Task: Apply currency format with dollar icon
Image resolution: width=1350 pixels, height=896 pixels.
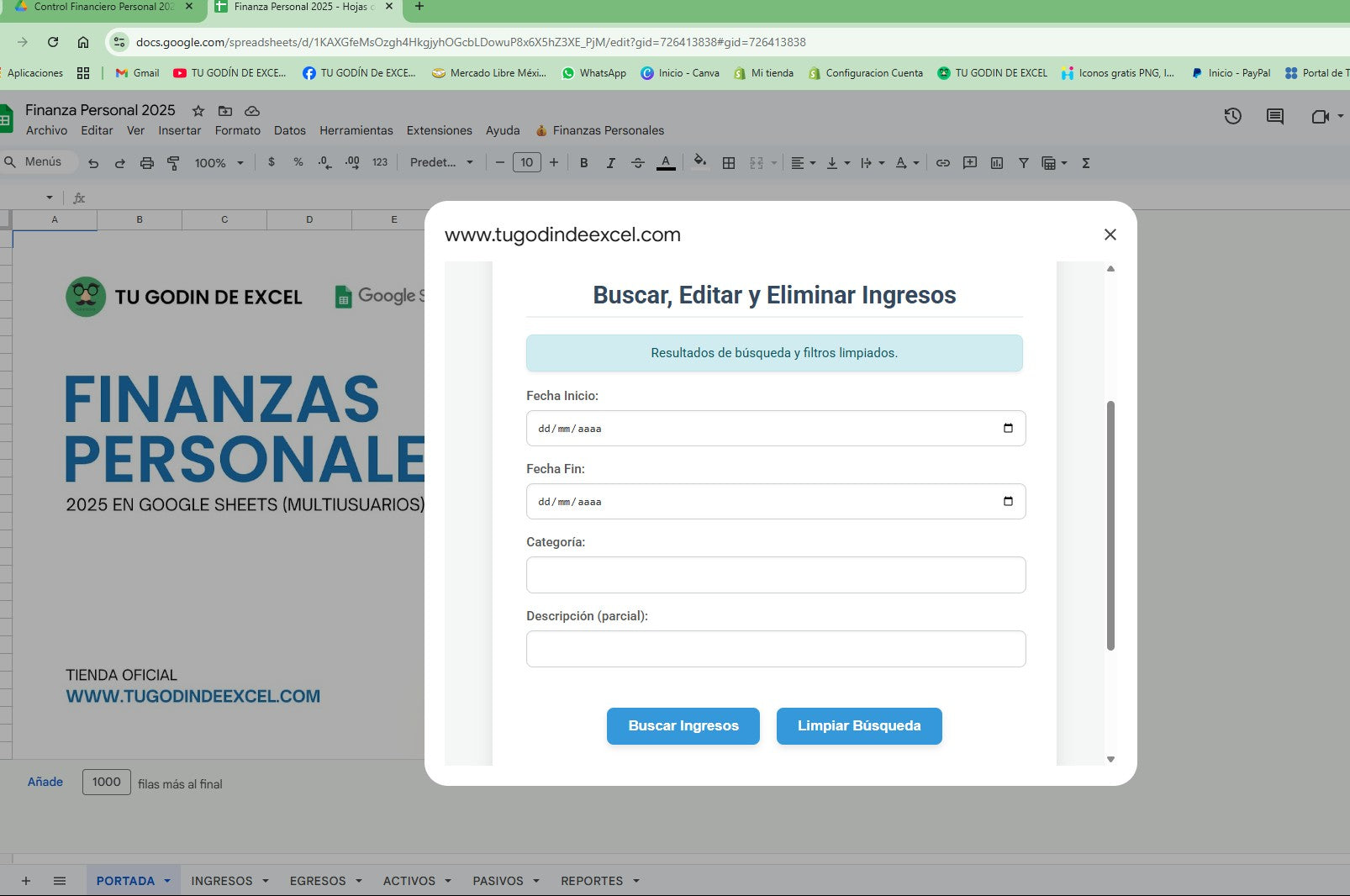Action: click(x=272, y=162)
